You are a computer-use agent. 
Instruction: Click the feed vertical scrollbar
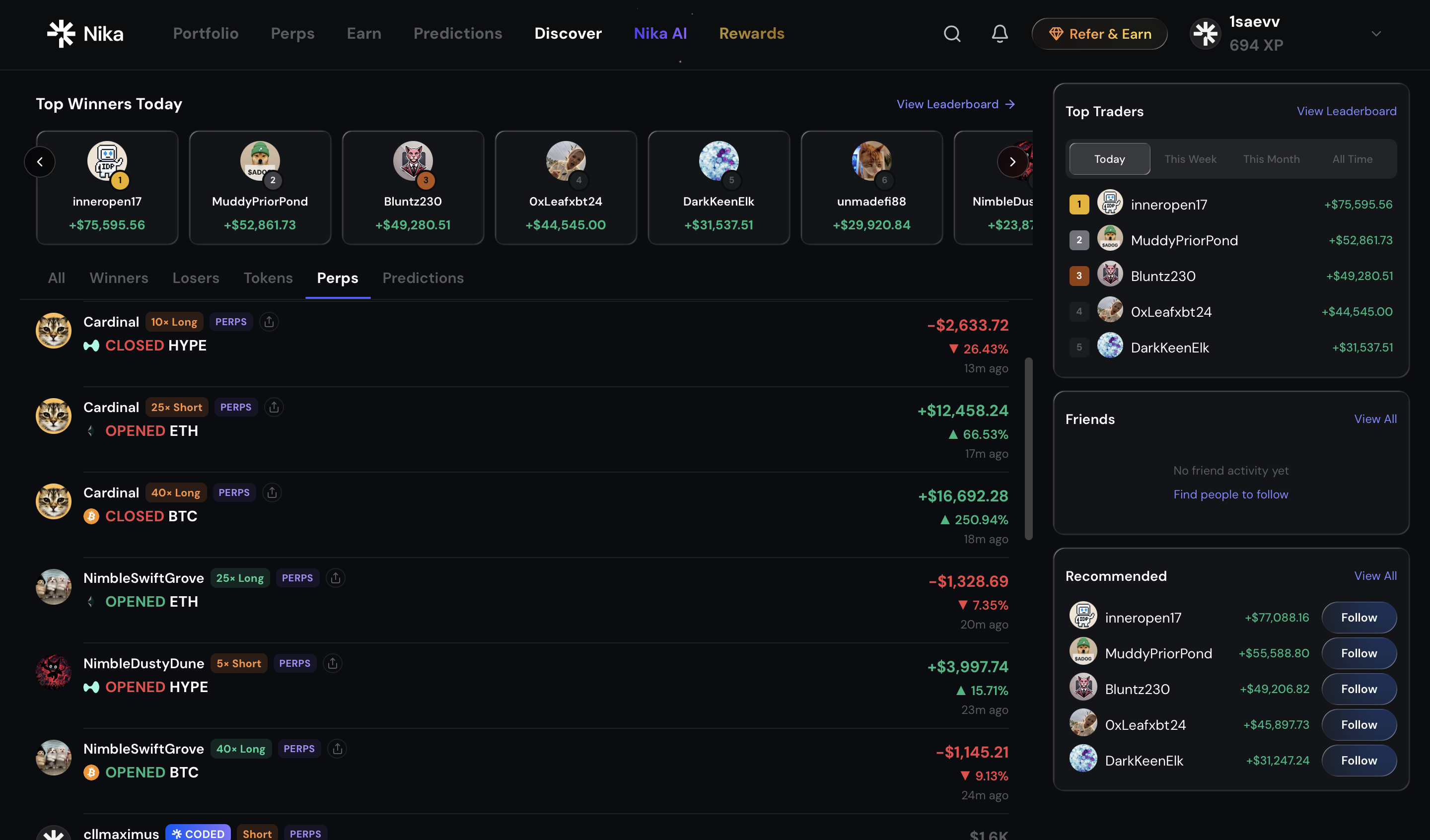pyautogui.click(x=1028, y=448)
